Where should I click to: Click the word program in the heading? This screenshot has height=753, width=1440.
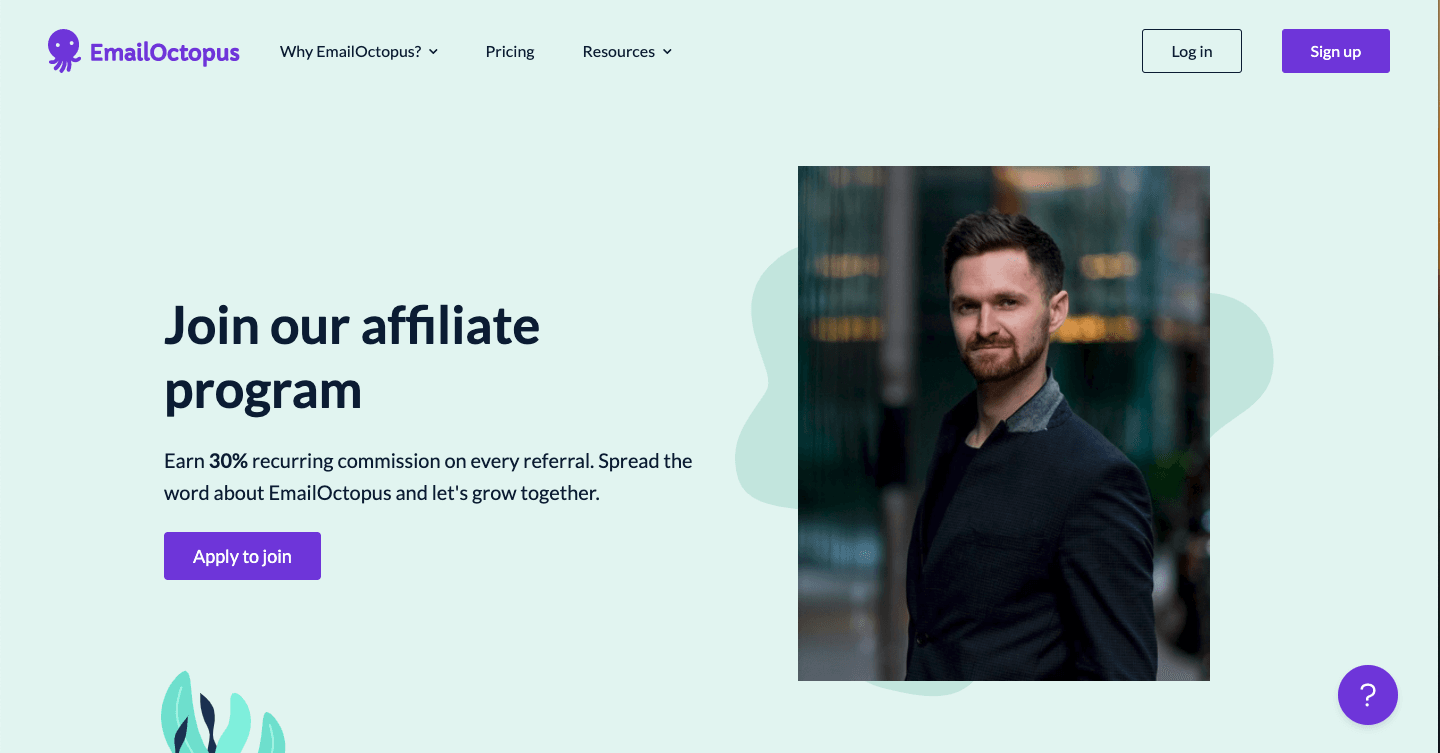tap(263, 391)
